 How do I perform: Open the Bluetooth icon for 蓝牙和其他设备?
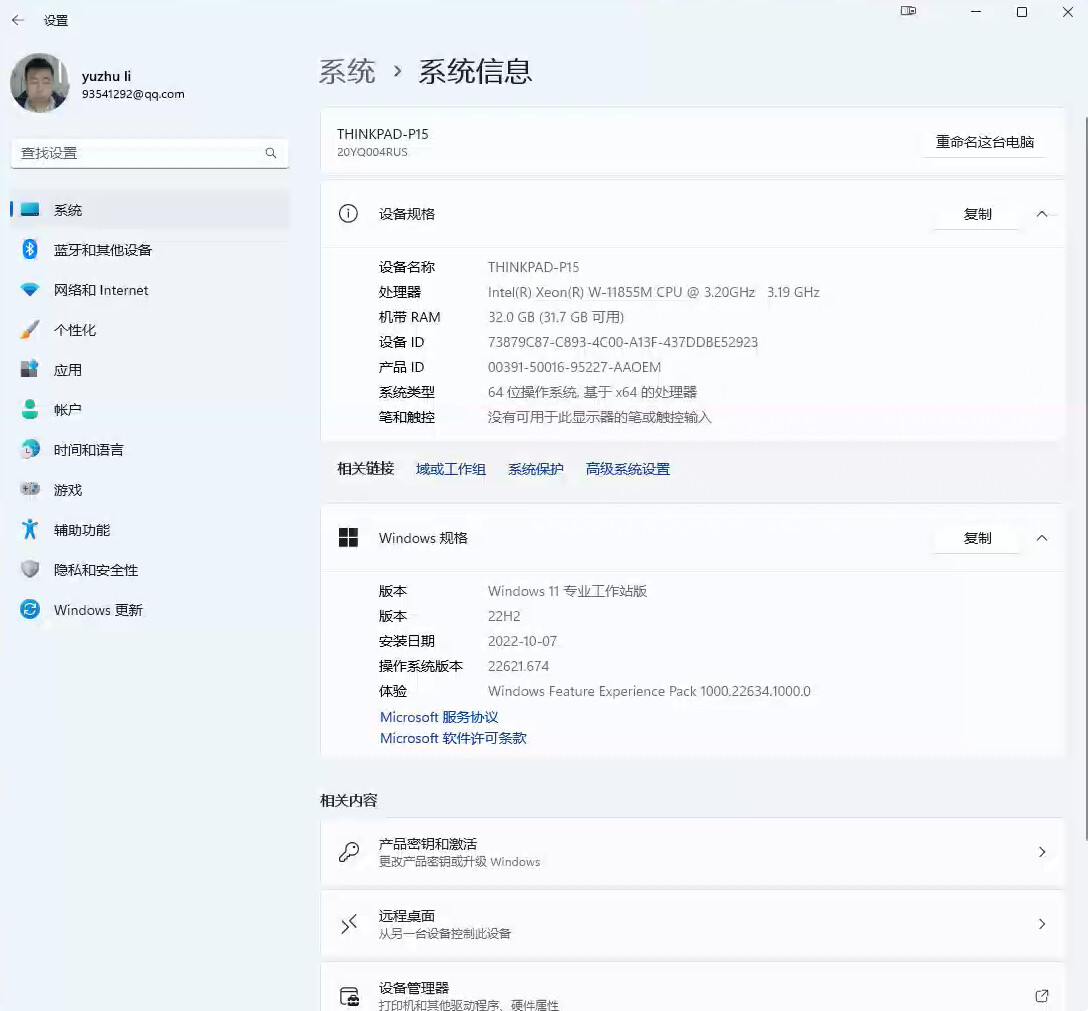tap(30, 249)
